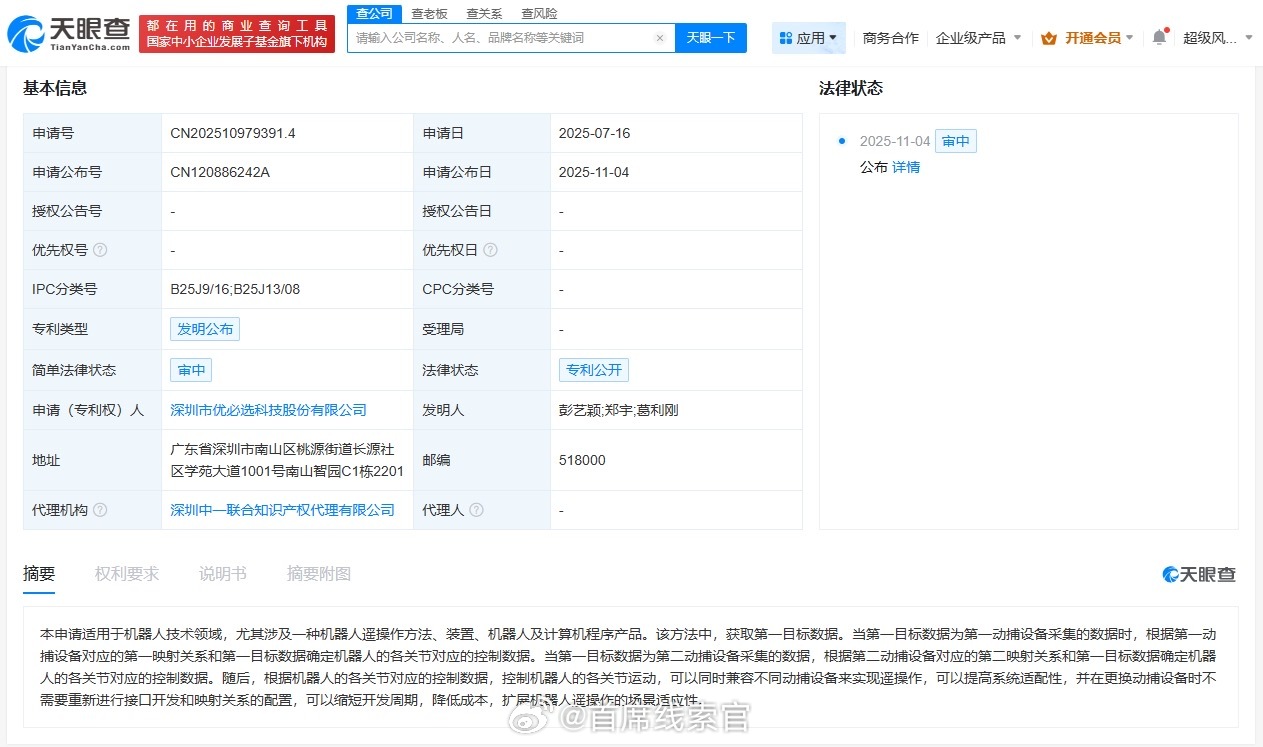Click the 应用 grid icon

point(786,38)
